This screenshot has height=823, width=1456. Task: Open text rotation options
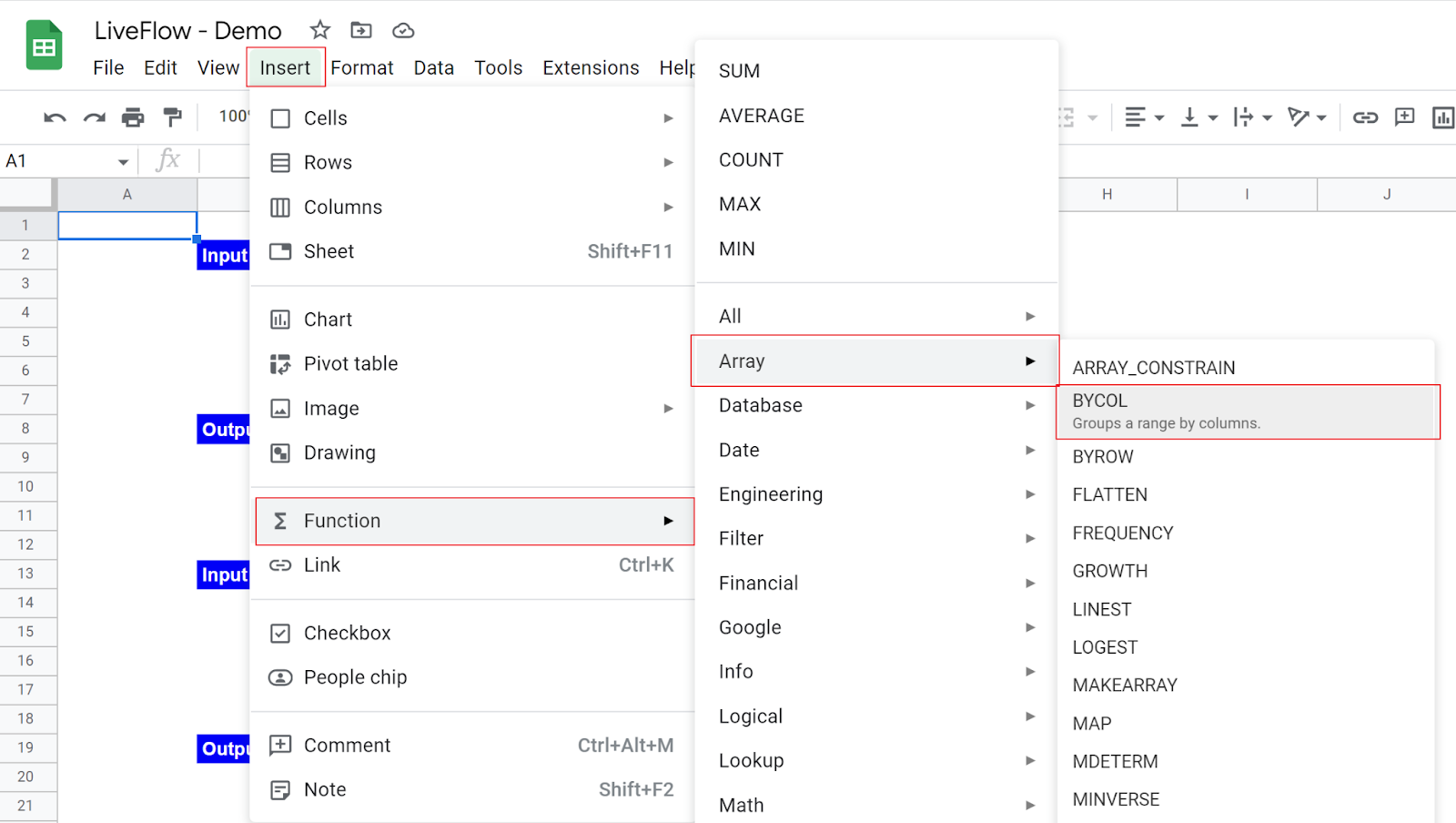point(1307,117)
